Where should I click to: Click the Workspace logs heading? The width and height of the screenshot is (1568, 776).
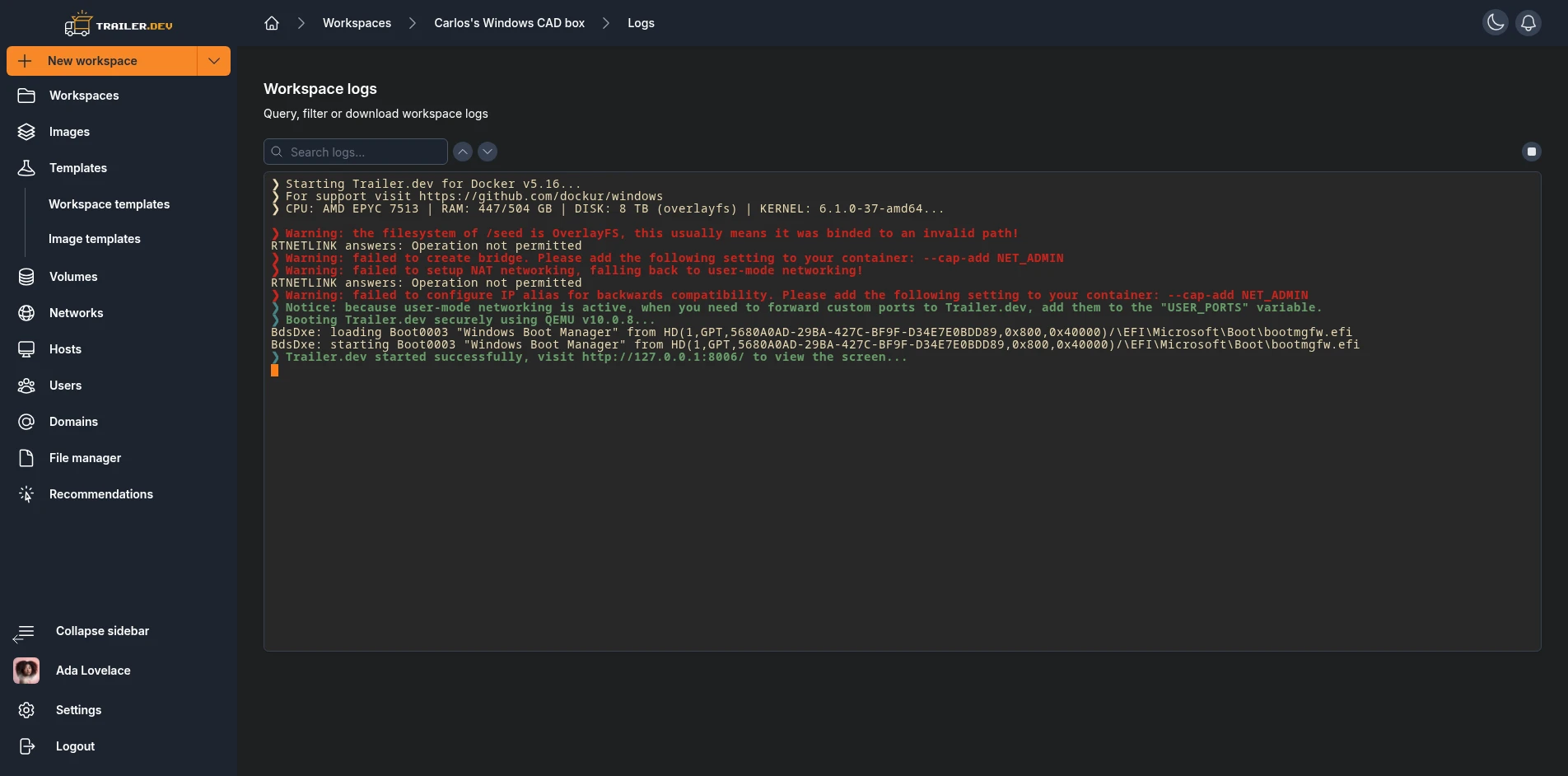click(x=320, y=89)
